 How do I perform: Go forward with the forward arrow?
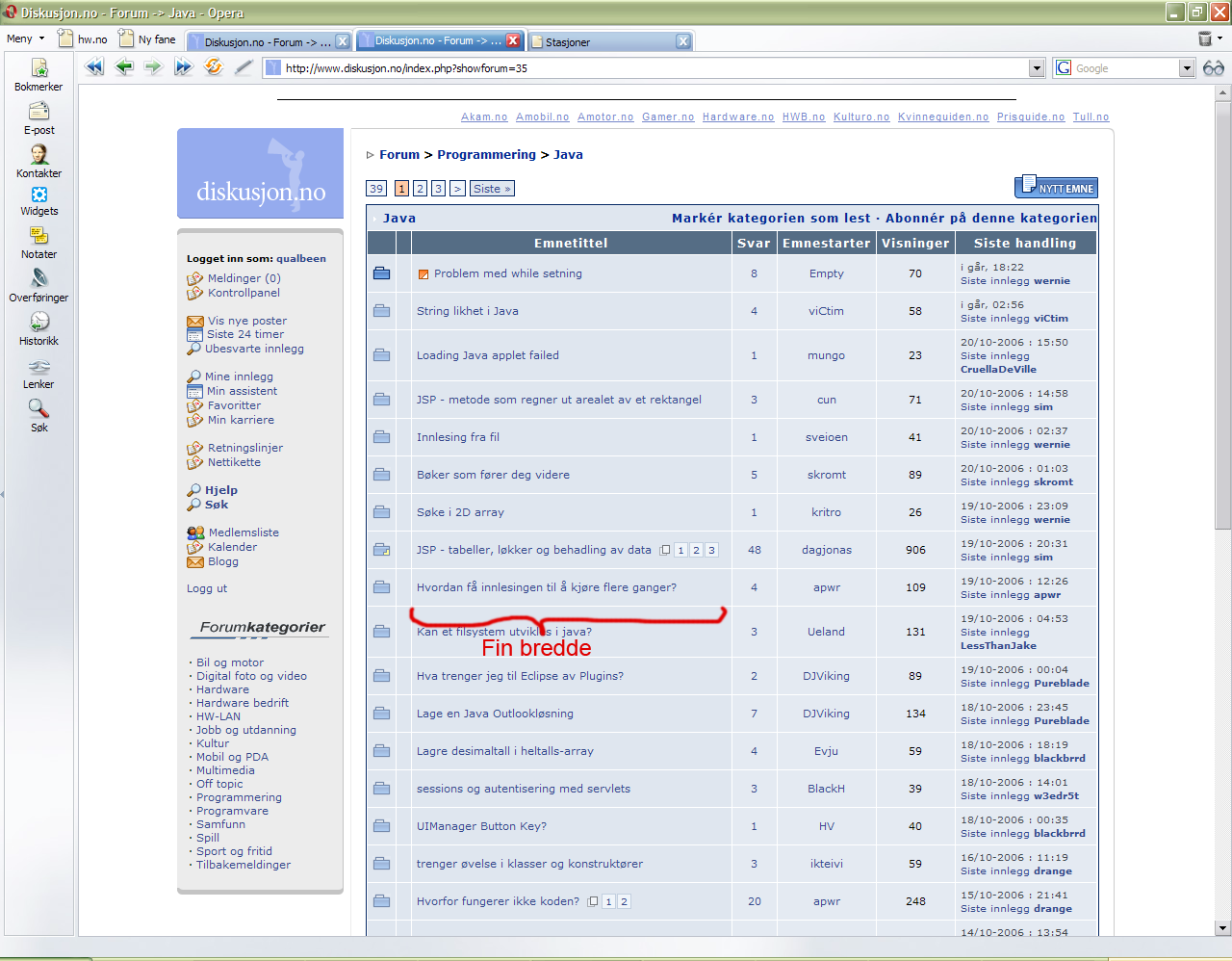[x=153, y=67]
